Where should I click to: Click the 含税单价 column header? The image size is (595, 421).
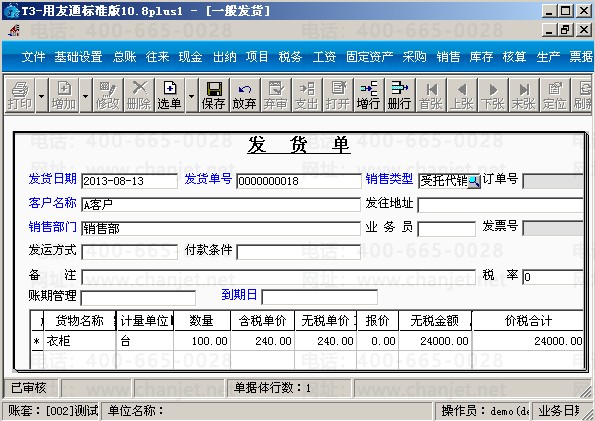(x=263, y=321)
